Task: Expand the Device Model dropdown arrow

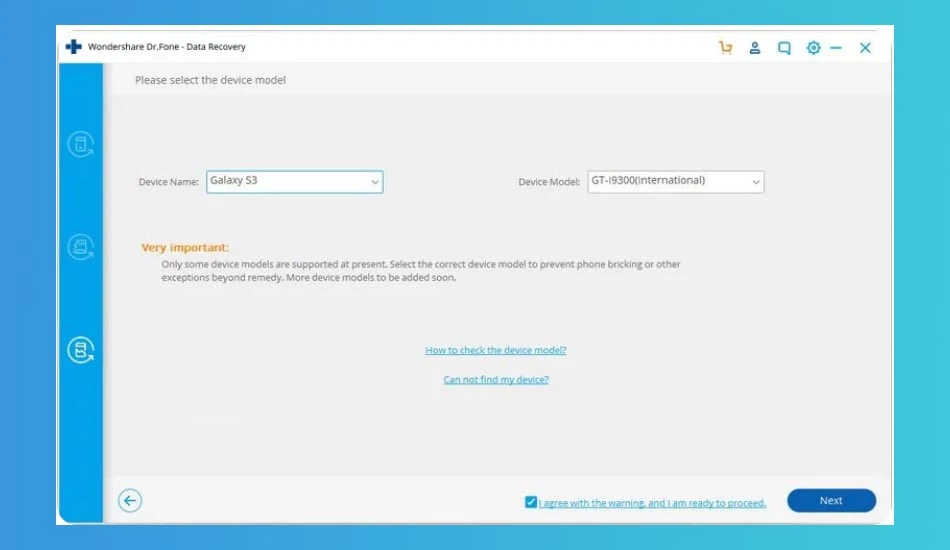Action: coord(756,182)
